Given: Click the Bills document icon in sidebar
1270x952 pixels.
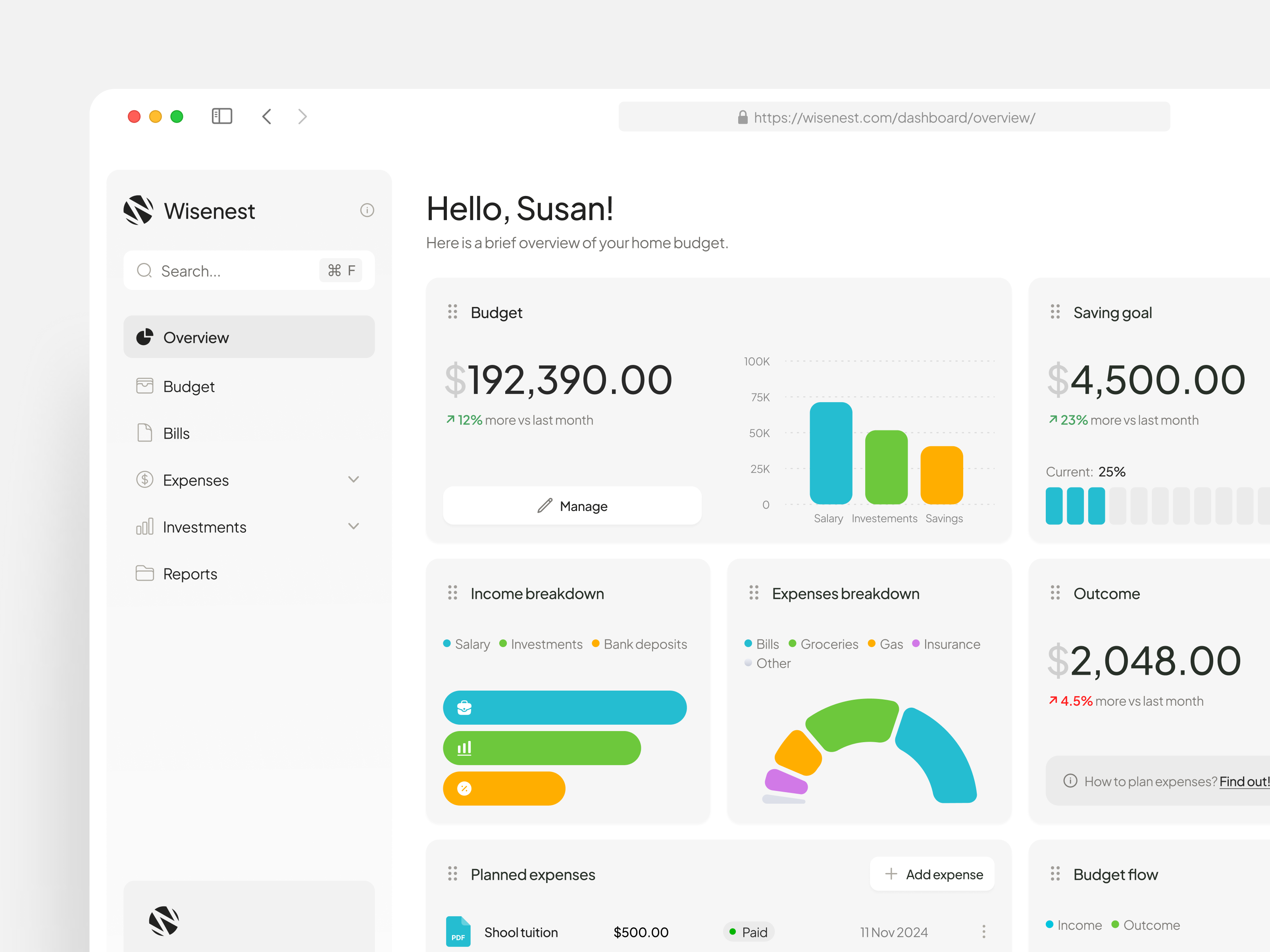Looking at the screenshot, I should 145,433.
